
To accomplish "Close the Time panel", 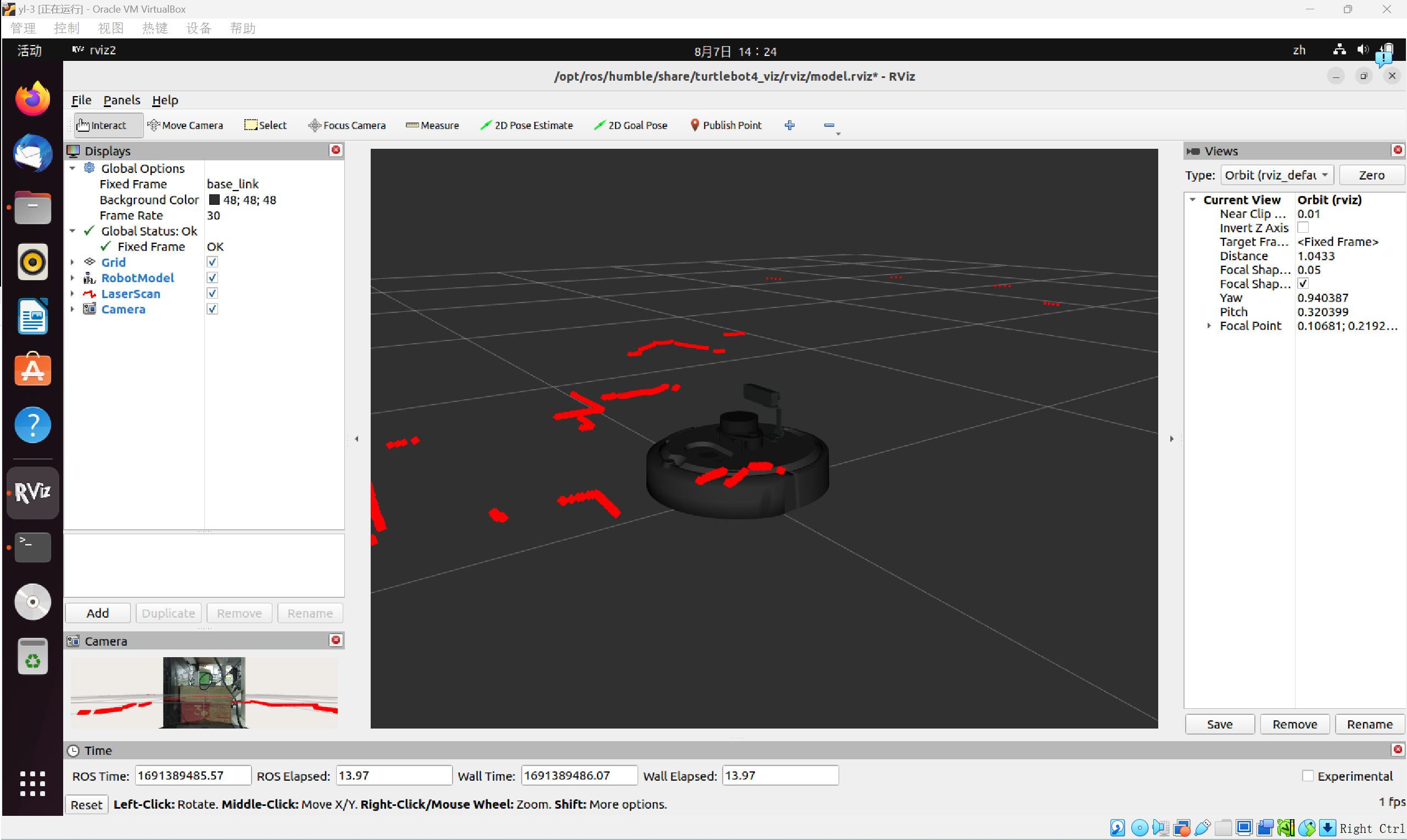I will click(1397, 750).
